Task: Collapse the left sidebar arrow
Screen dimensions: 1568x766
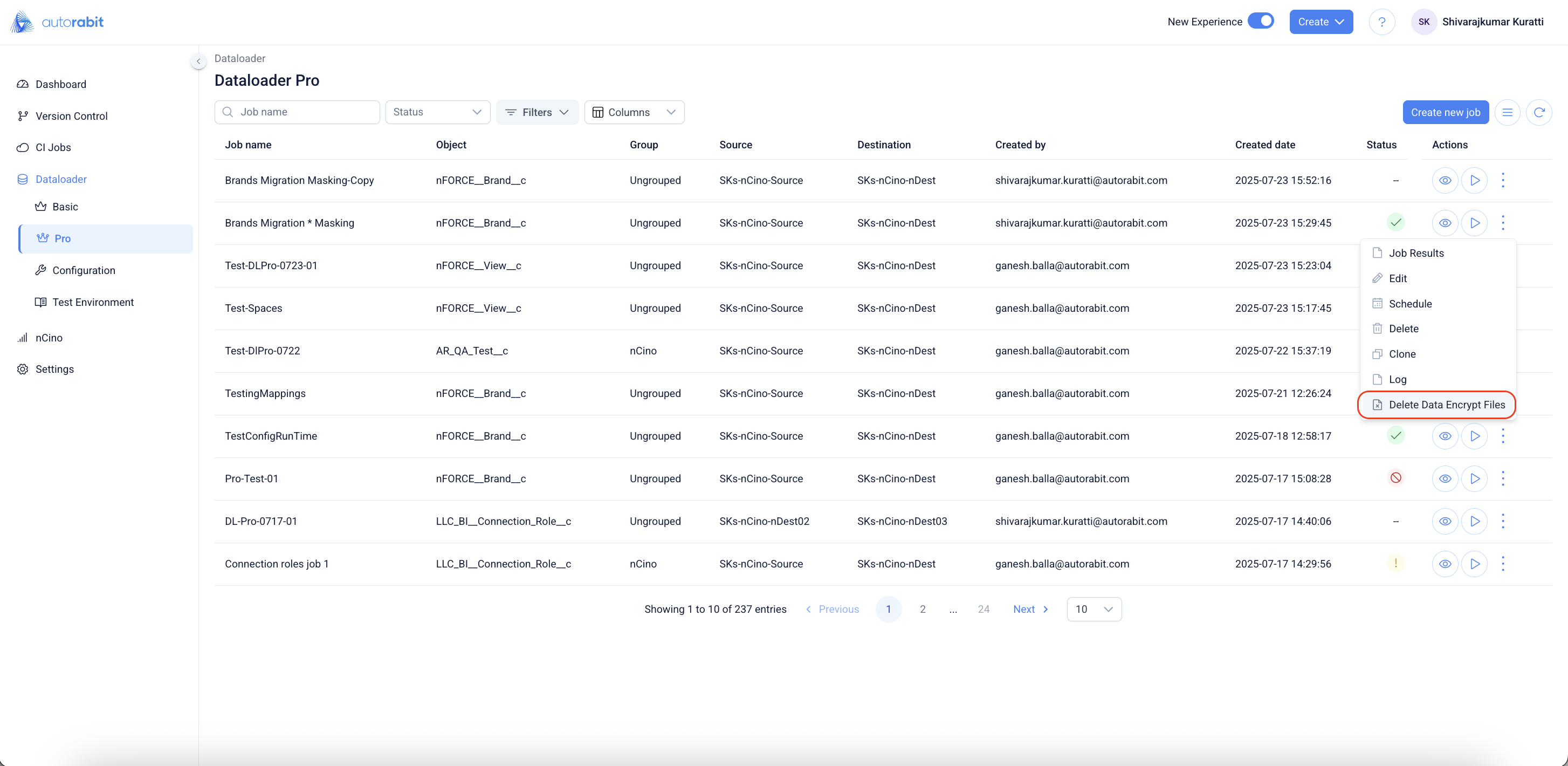Action: tap(198, 61)
